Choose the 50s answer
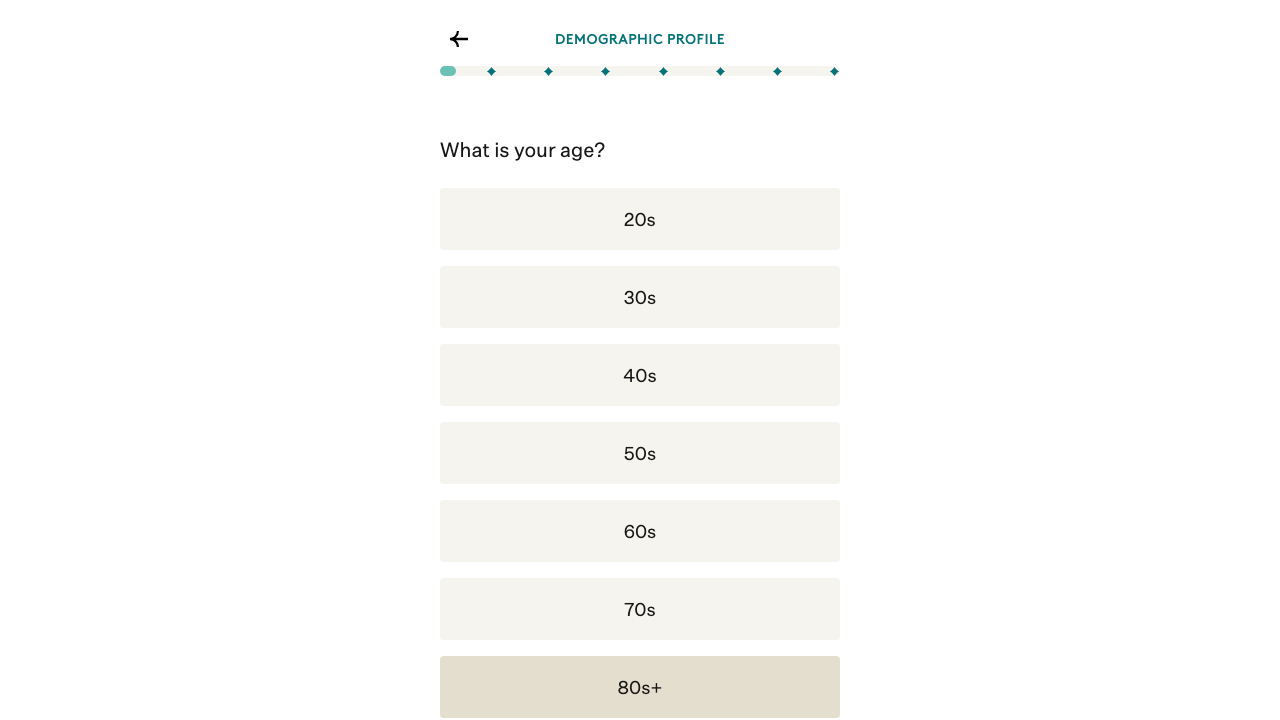The height and width of the screenshot is (720, 1280). (640, 453)
